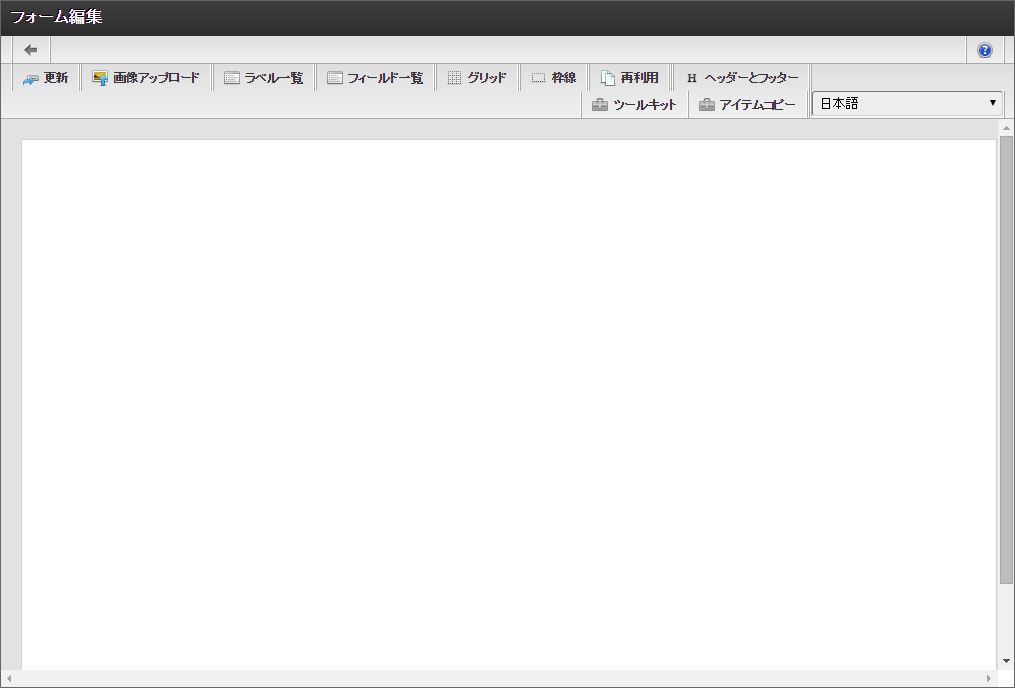The image size is (1015, 688).
Task: Click the horizontal scrollbar left arrow
Action: point(7,679)
